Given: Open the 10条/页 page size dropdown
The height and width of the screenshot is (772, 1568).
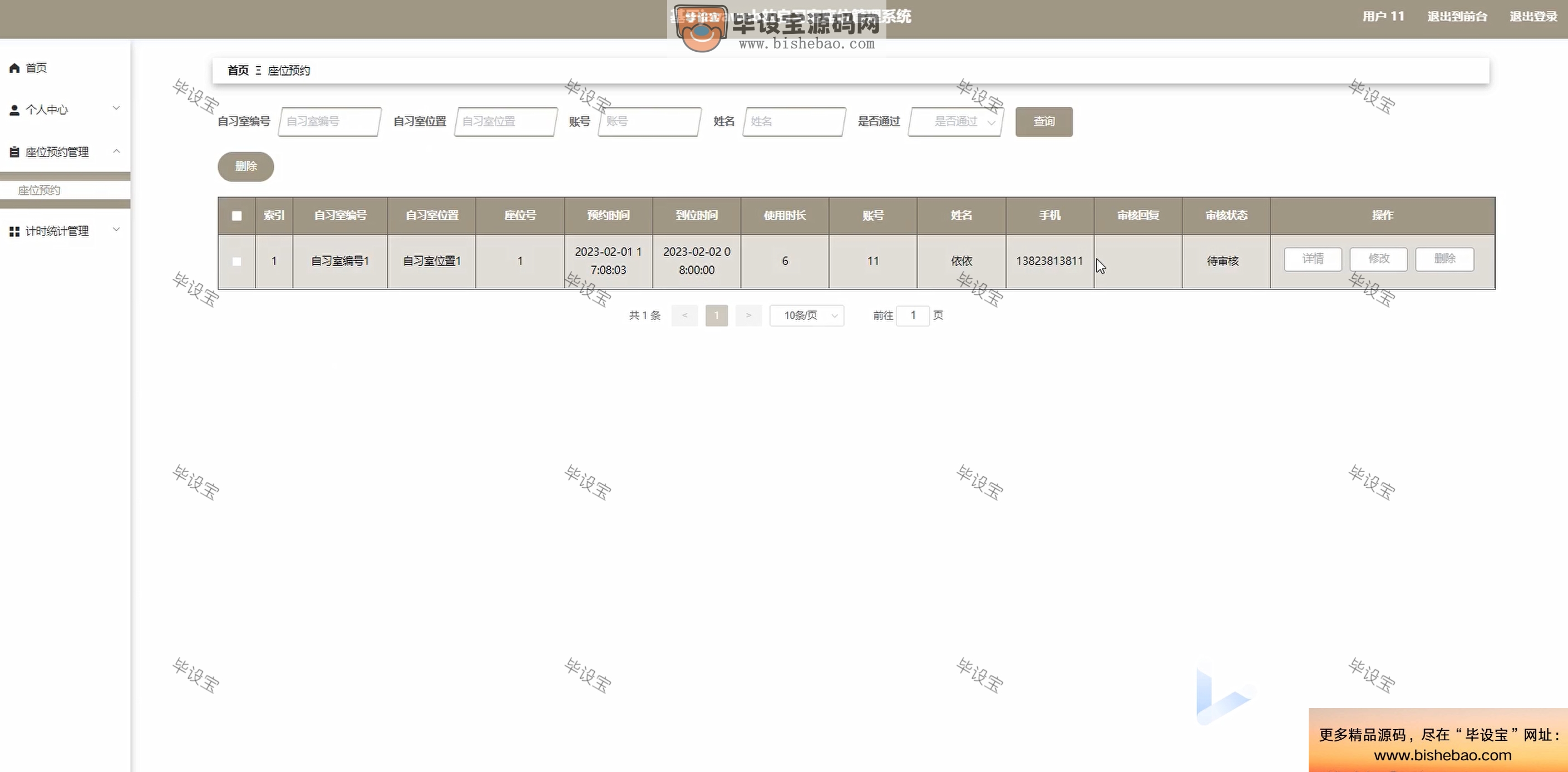Looking at the screenshot, I should click(806, 316).
